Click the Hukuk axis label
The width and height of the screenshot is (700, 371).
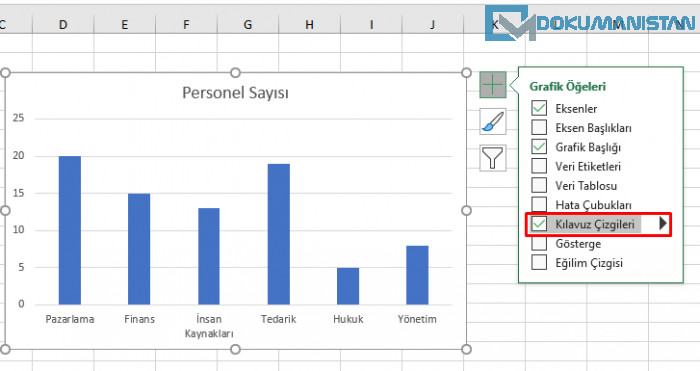[348, 319]
